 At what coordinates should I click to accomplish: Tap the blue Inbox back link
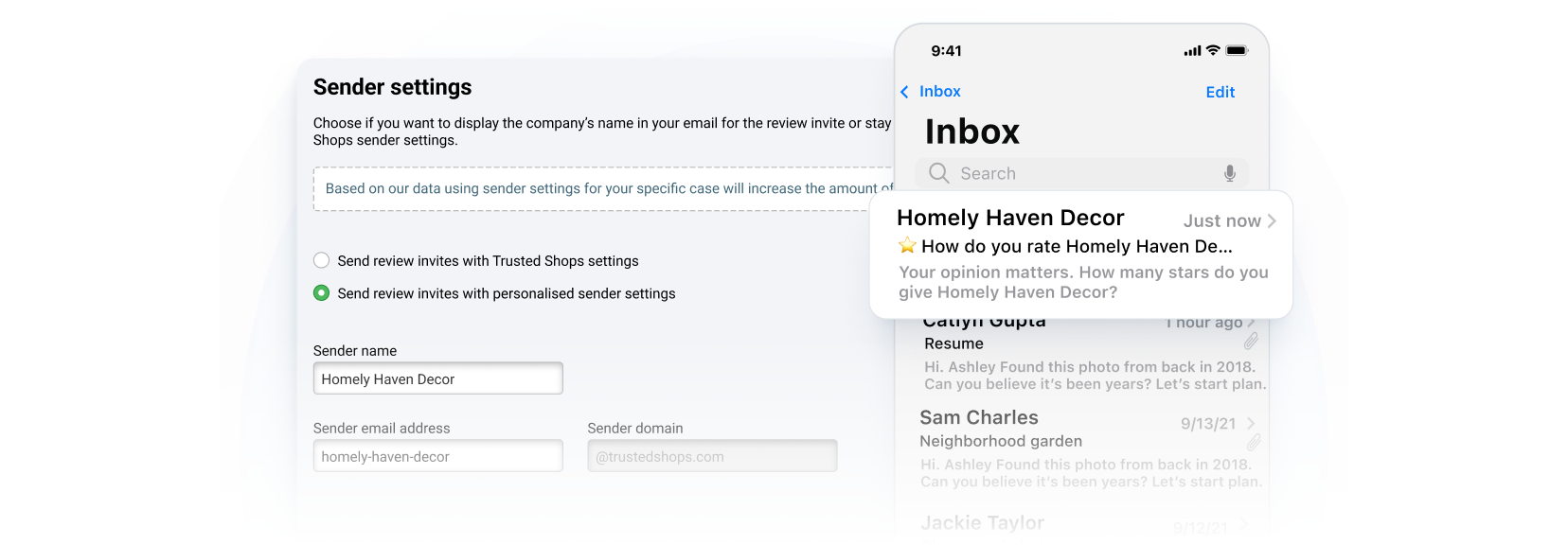(940, 92)
